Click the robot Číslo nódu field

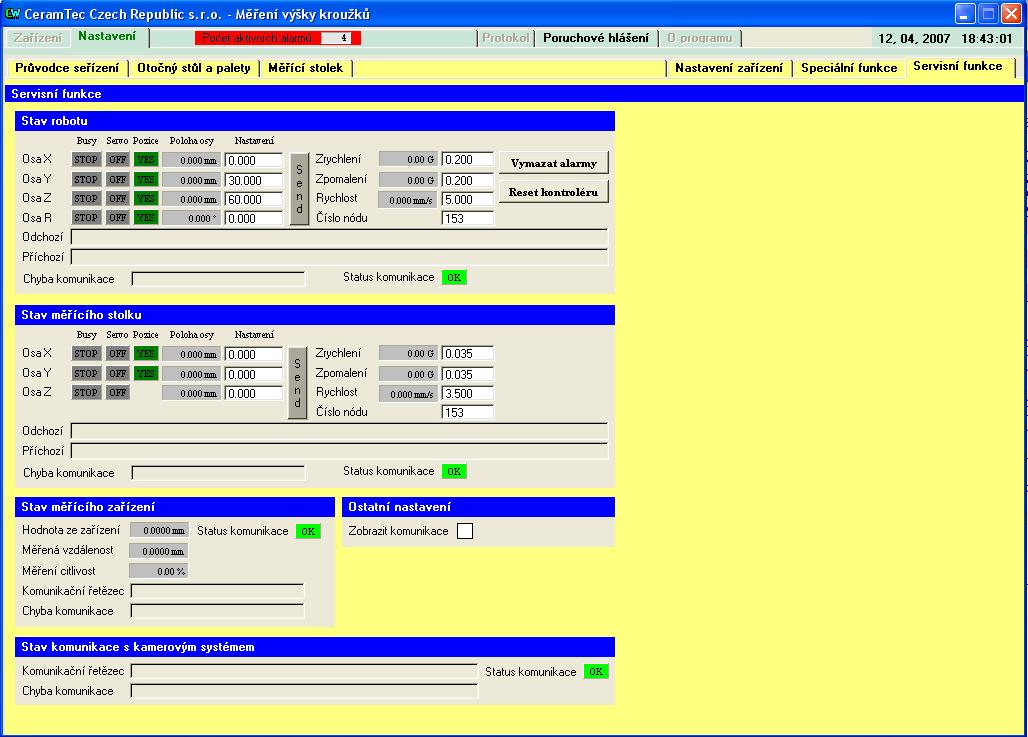point(467,218)
